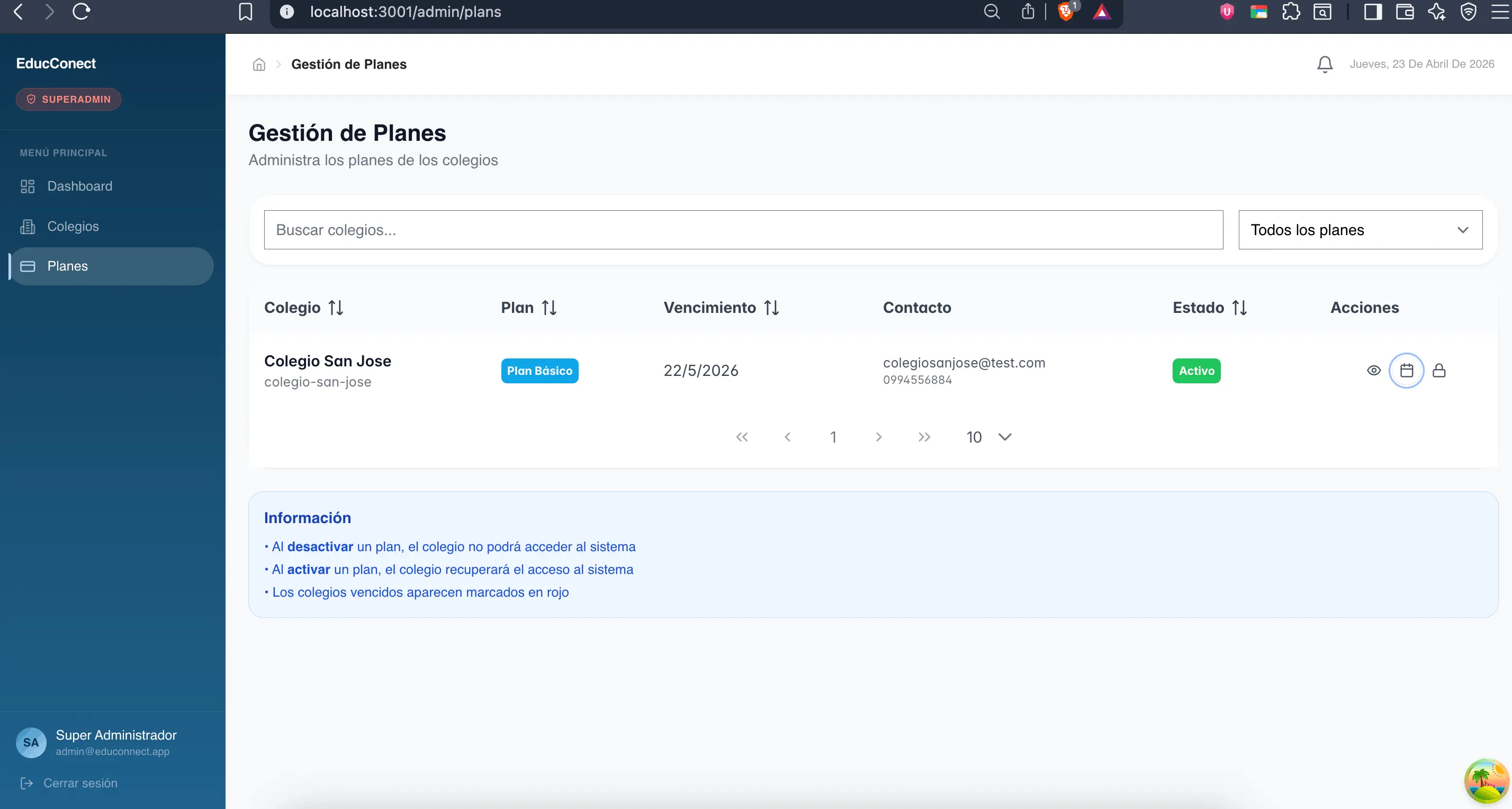Go to the next page with the pagination arrow
Viewport: 1512px width, 809px height.
click(878, 437)
